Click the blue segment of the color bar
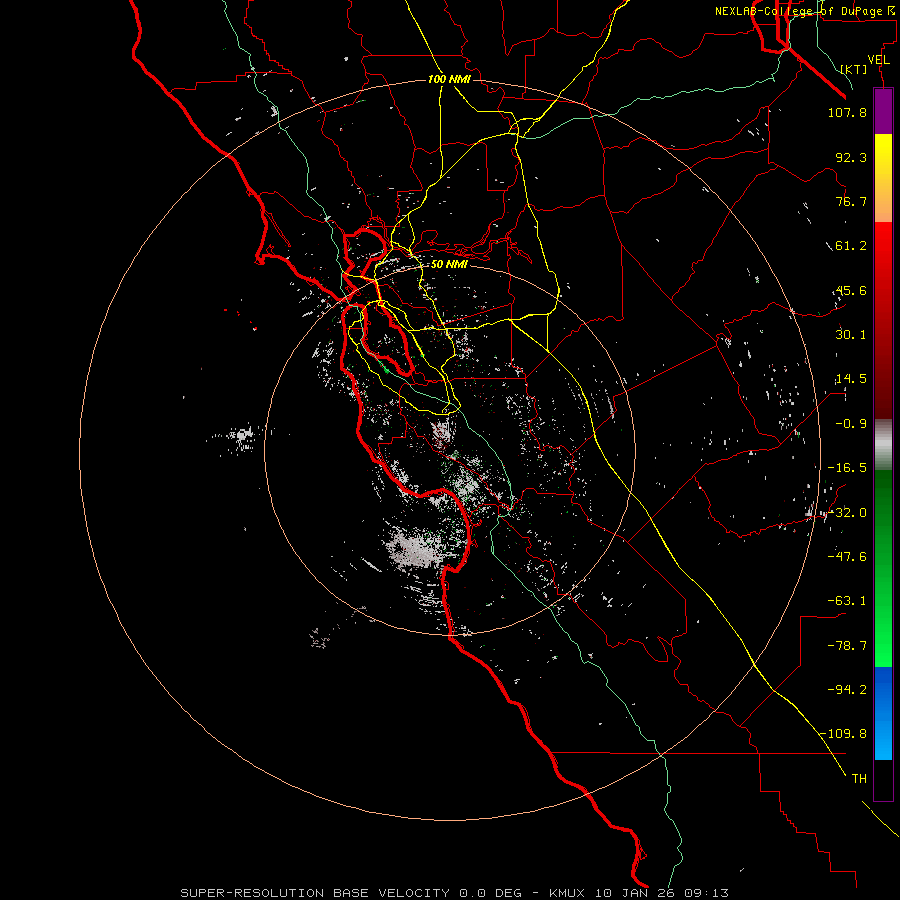This screenshot has width=900, height=900. (883, 713)
